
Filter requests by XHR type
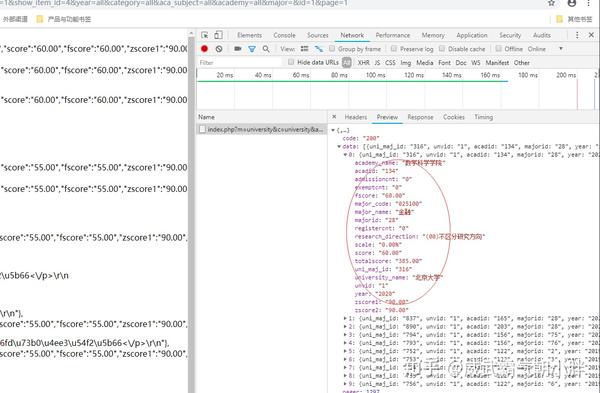click(364, 62)
